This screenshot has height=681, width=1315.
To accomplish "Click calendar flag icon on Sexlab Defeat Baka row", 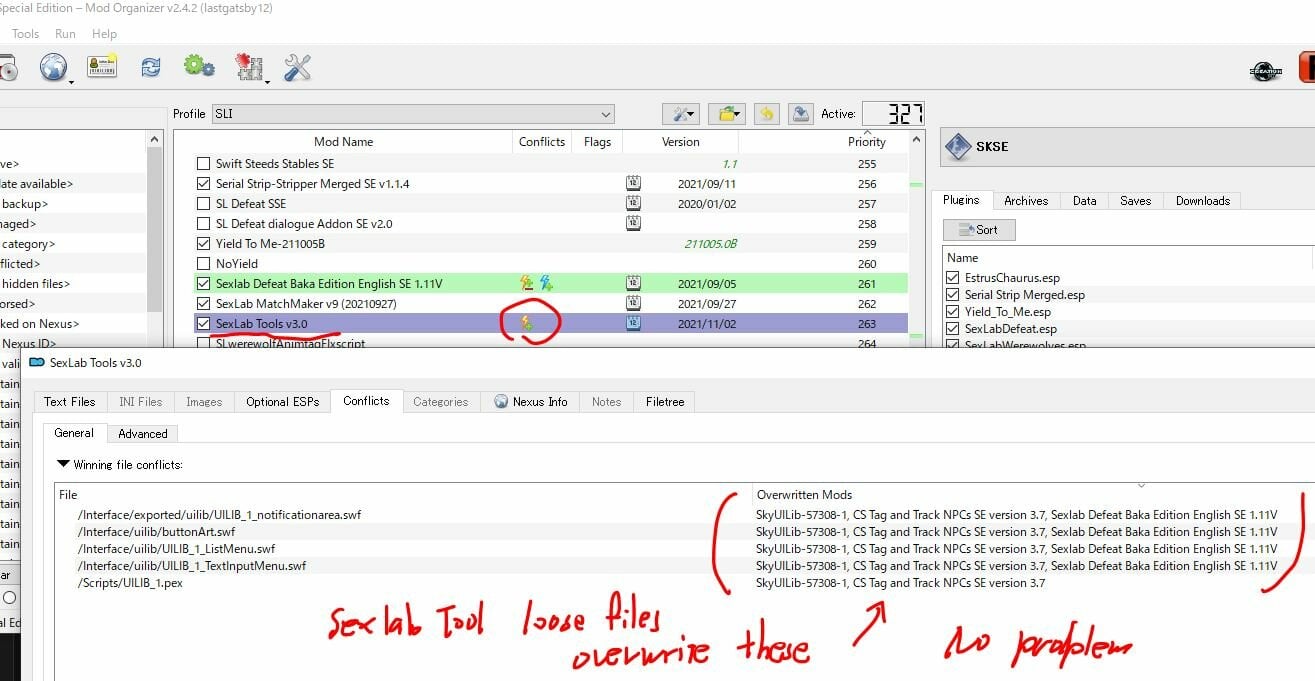I will (x=633, y=283).
